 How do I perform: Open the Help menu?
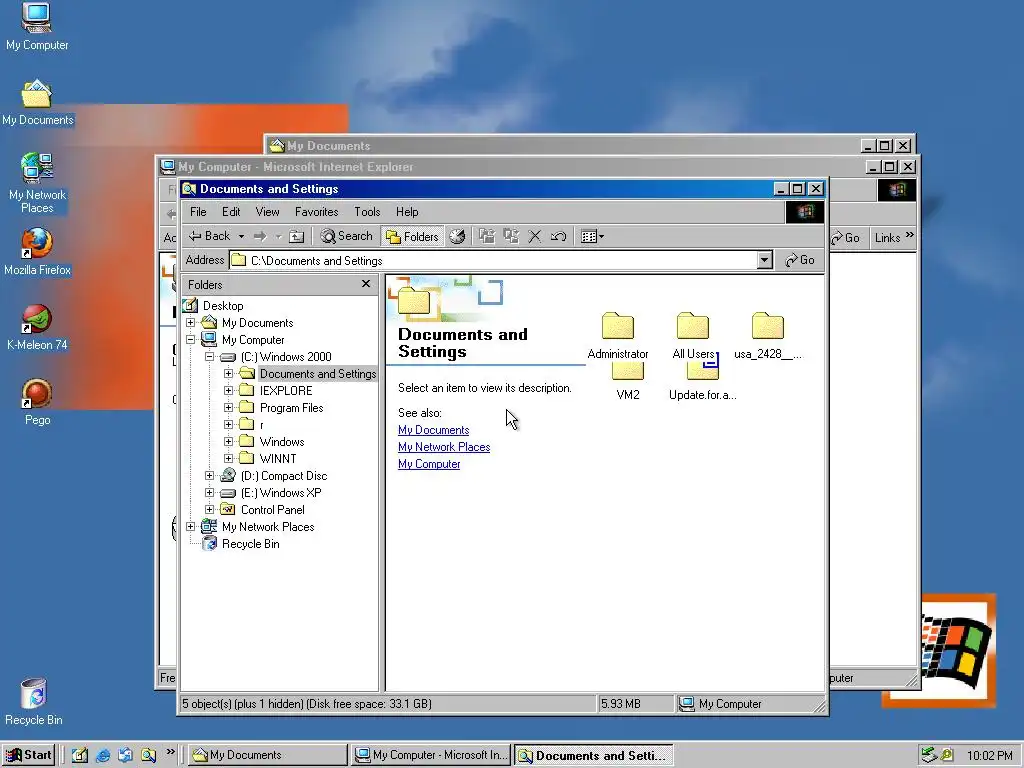407,212
